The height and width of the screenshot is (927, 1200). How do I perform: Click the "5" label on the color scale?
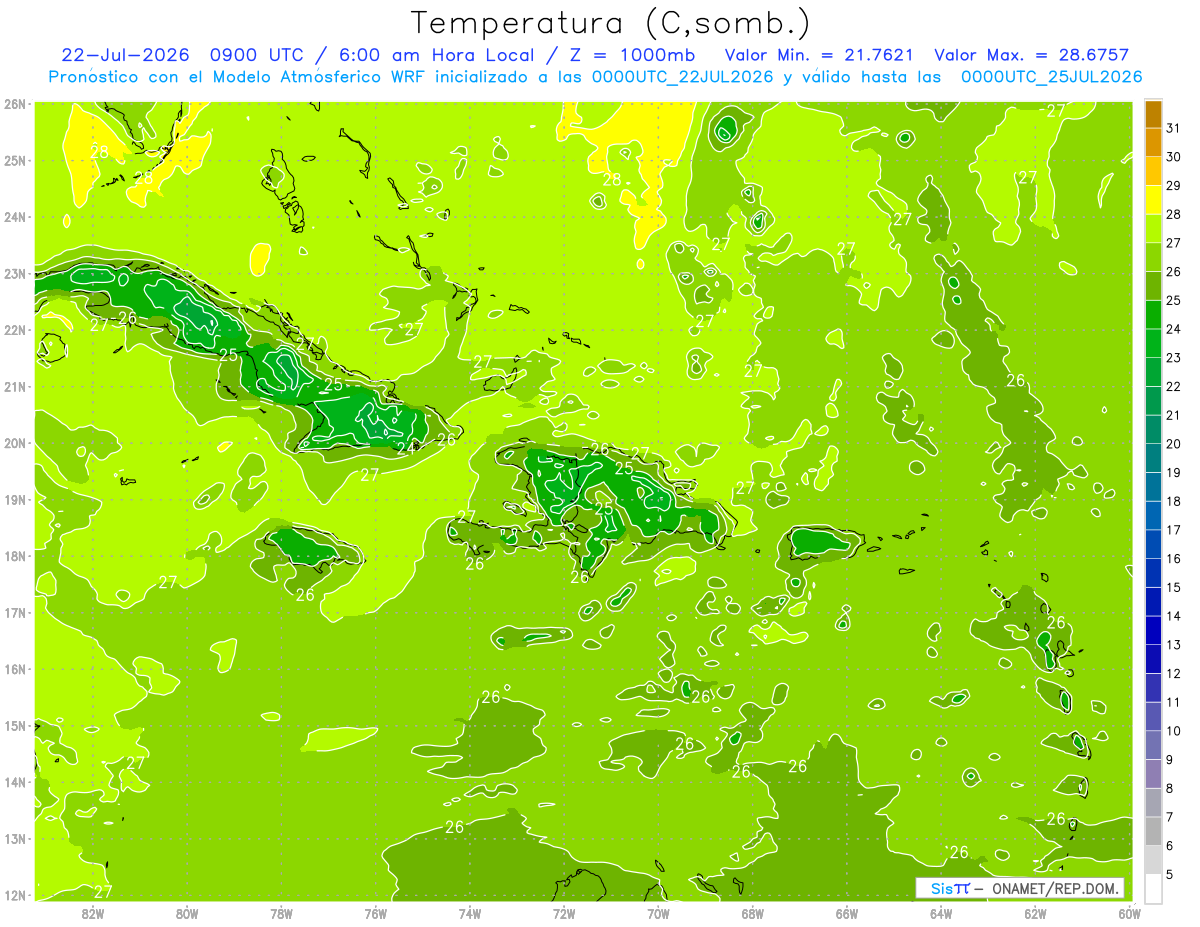pos(1171,875)
